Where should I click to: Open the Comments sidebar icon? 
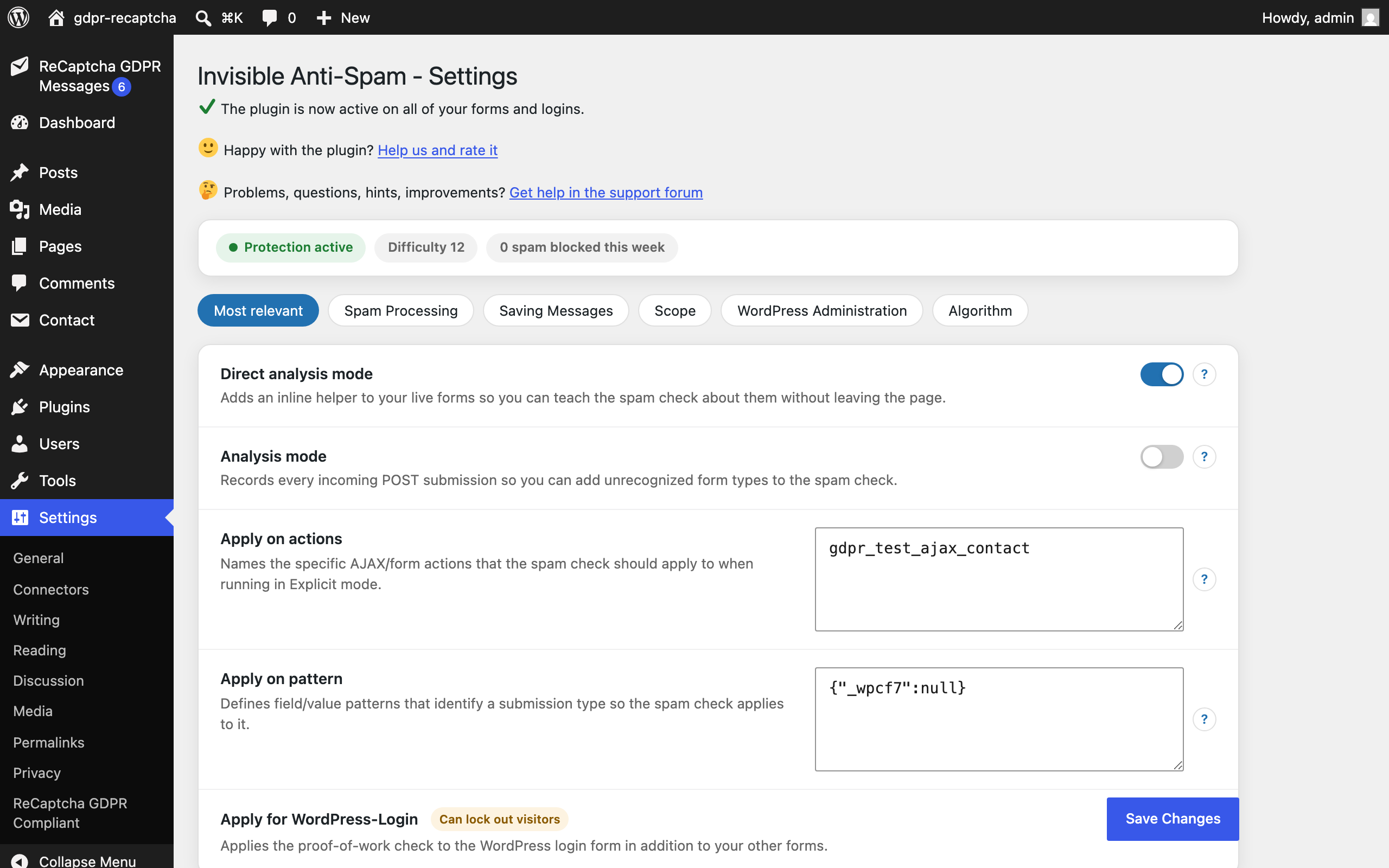tap(20, 283)
